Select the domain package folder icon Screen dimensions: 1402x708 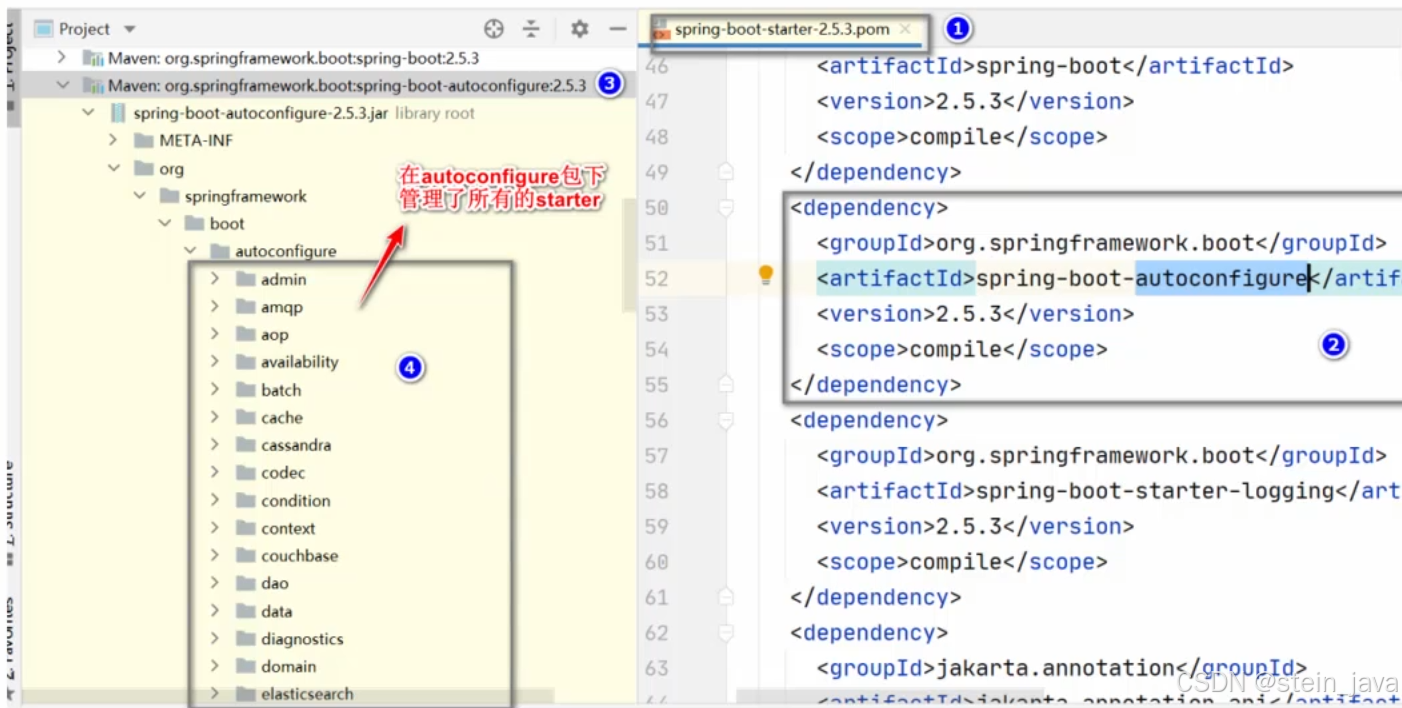[x=245, y=666]
